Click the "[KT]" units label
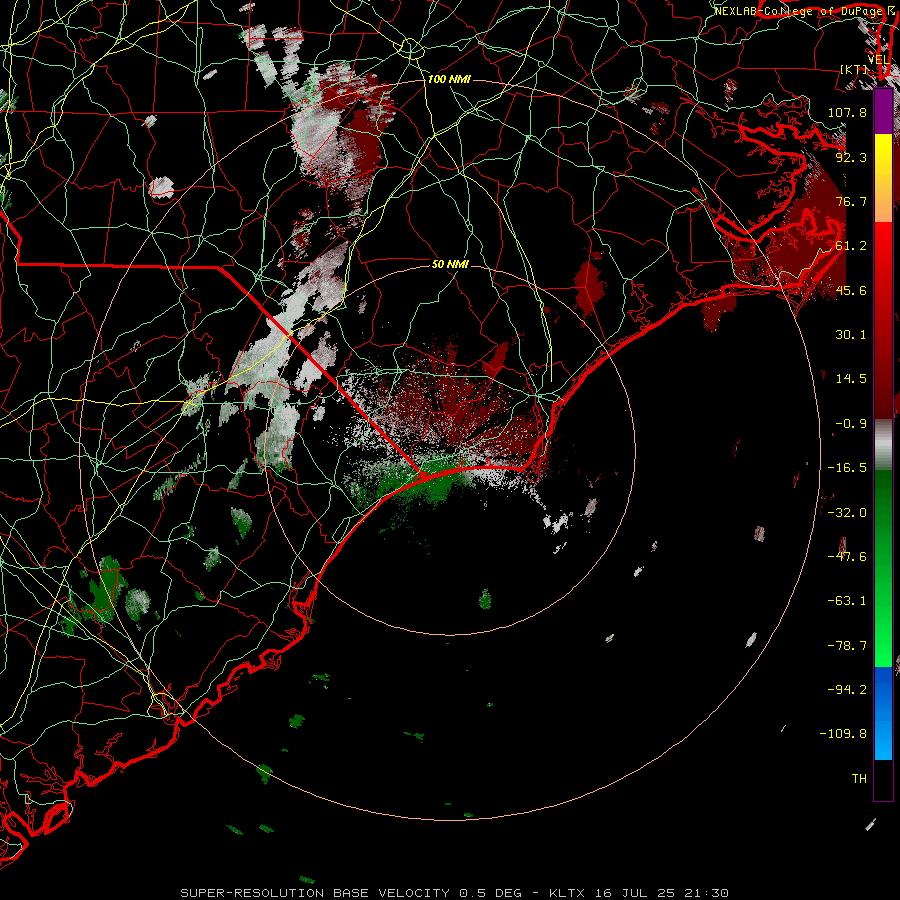Screen dimensions: 900x900 tap(854, 69)
